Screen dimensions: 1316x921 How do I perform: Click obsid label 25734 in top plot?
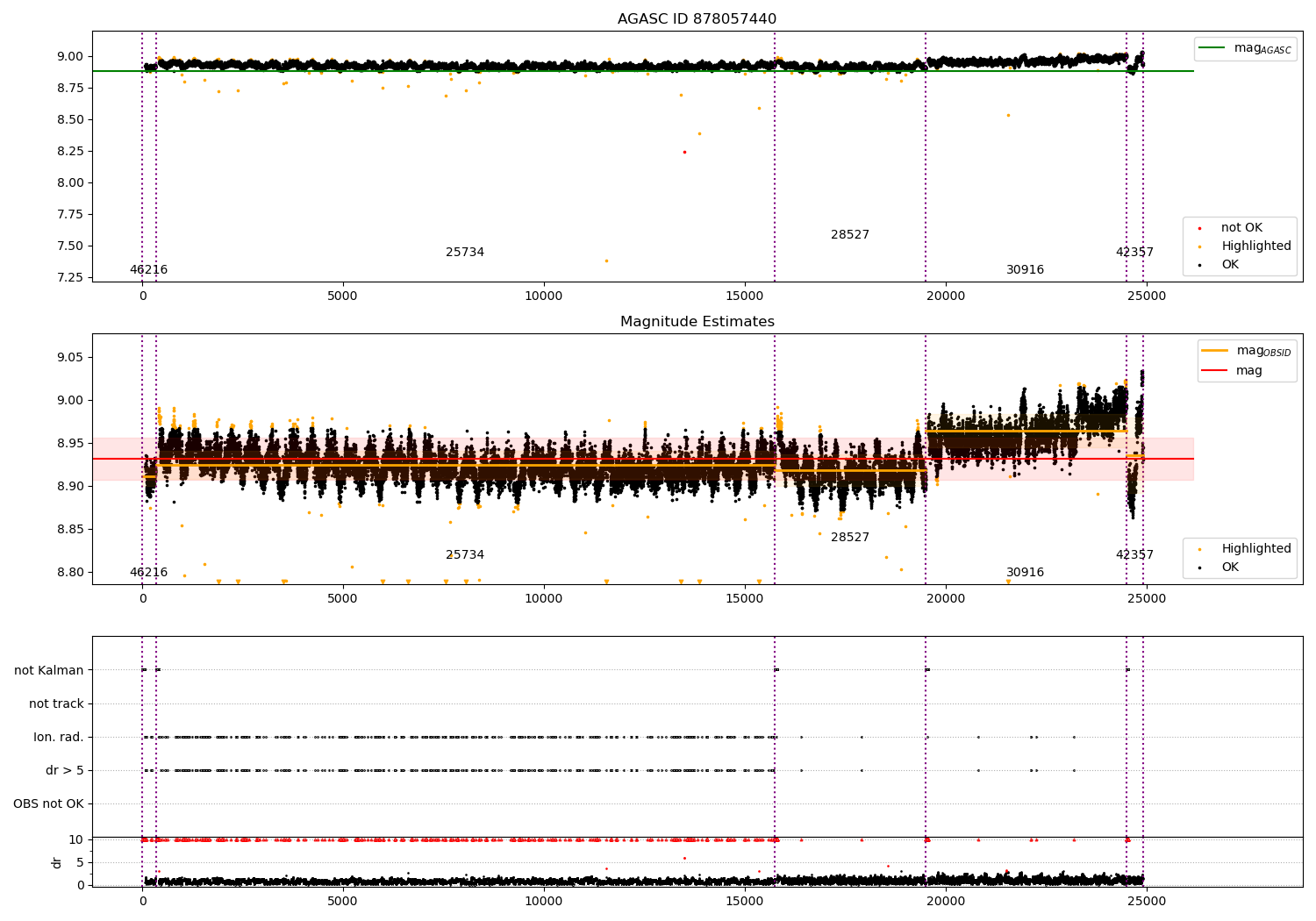pyautogui.click(x=465, y=253)
